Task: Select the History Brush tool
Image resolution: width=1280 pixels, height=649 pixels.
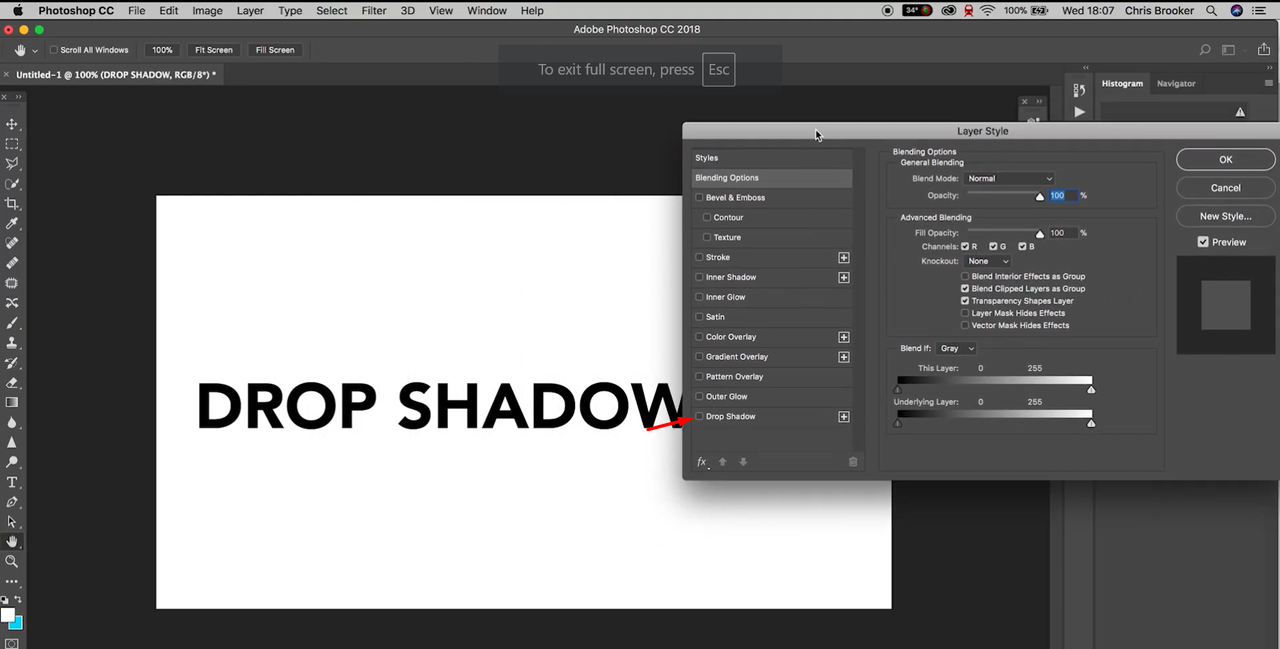Action: pyautogui.click(x=12, y=363)
